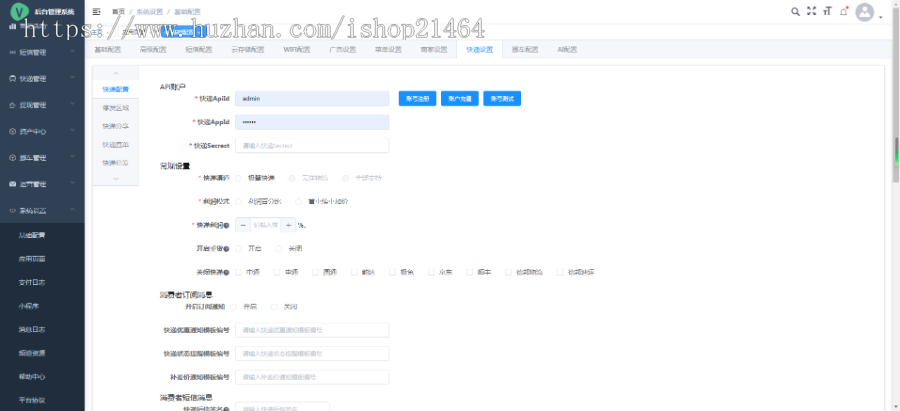900x411 pixels.
Task: Expand 提现管理 sidebar menu chevron
Action: coord(72,104)
